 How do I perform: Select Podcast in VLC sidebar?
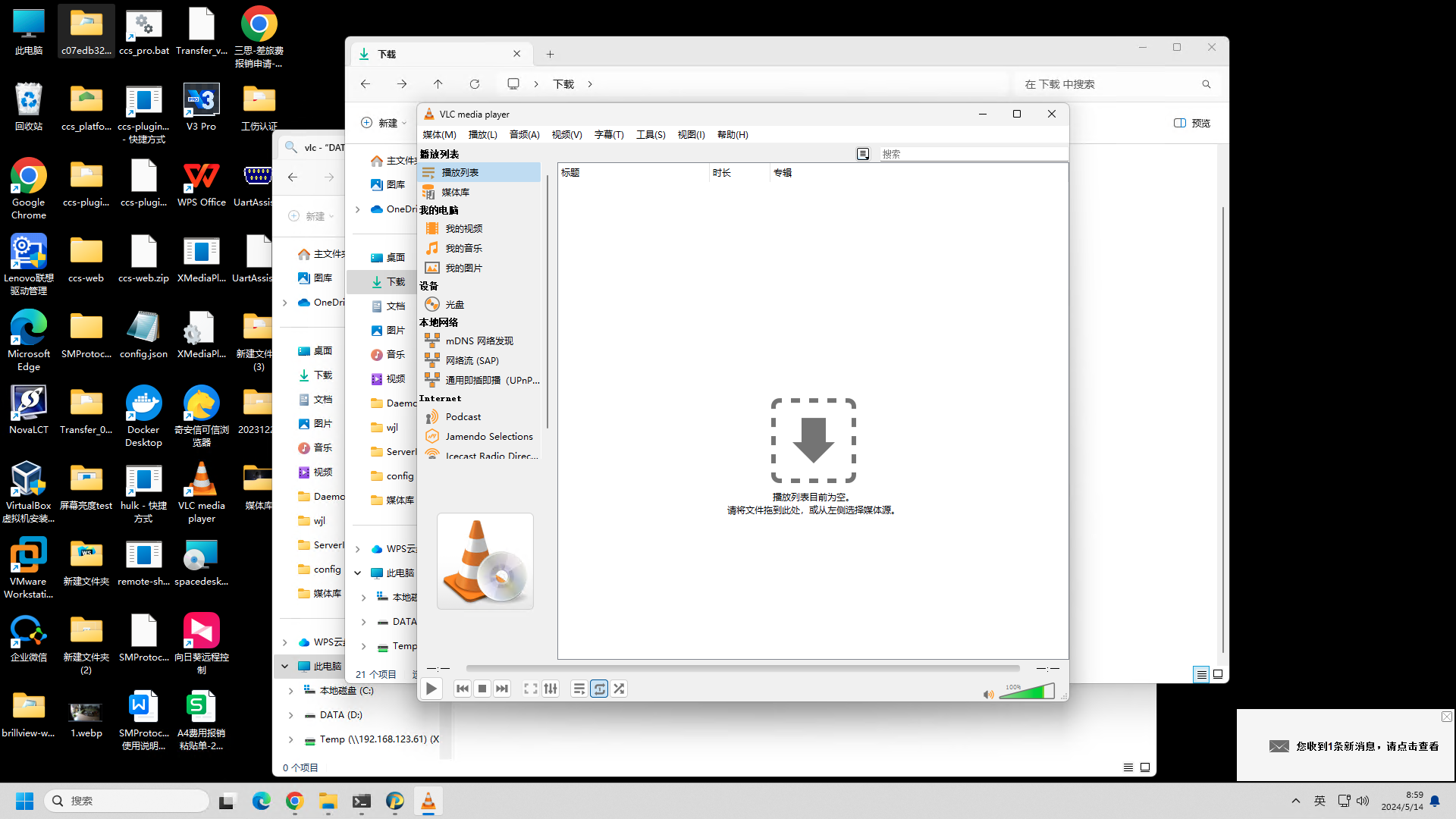(480, 416)
